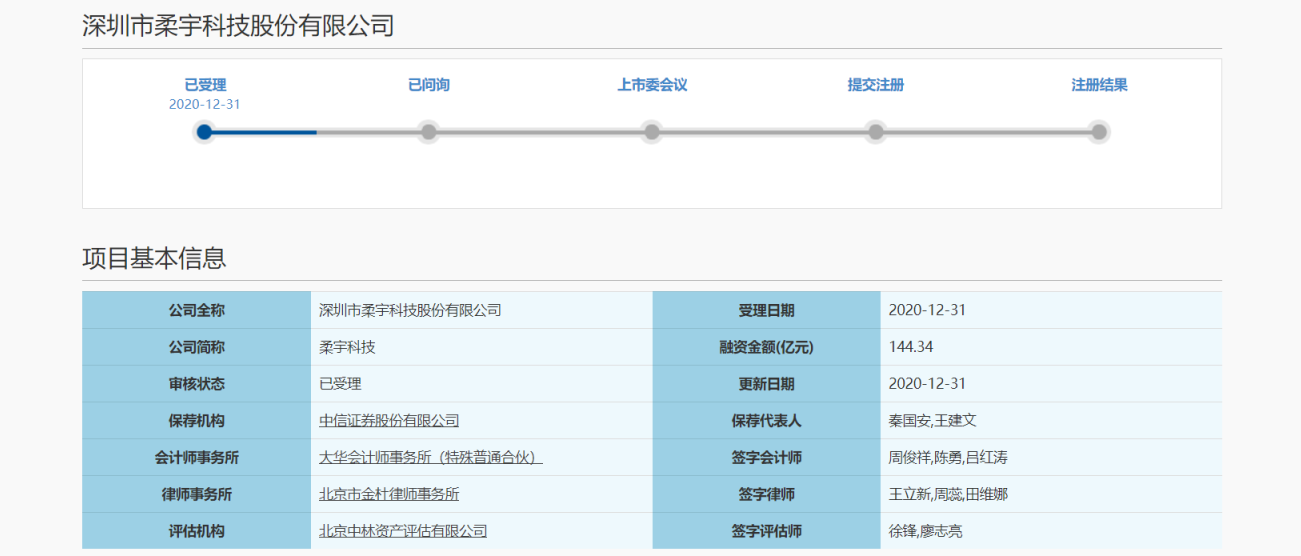1301x556 pixels.
Task: Click the 2020-12-31 date under 已受理
Action: pos(205,104)
